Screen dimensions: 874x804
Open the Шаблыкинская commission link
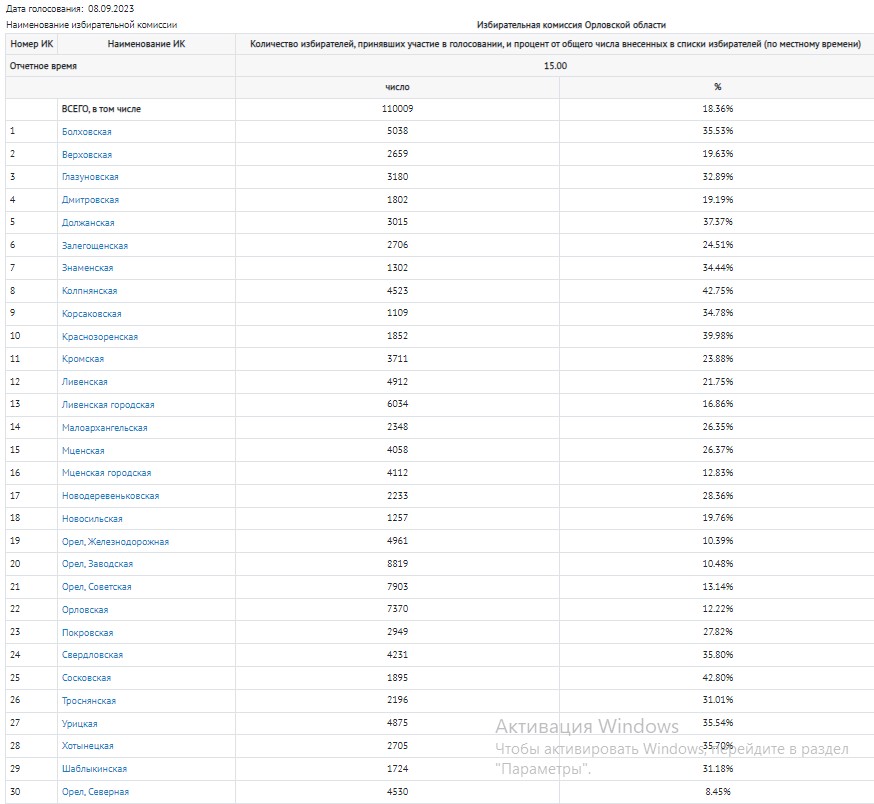point(94,768)
